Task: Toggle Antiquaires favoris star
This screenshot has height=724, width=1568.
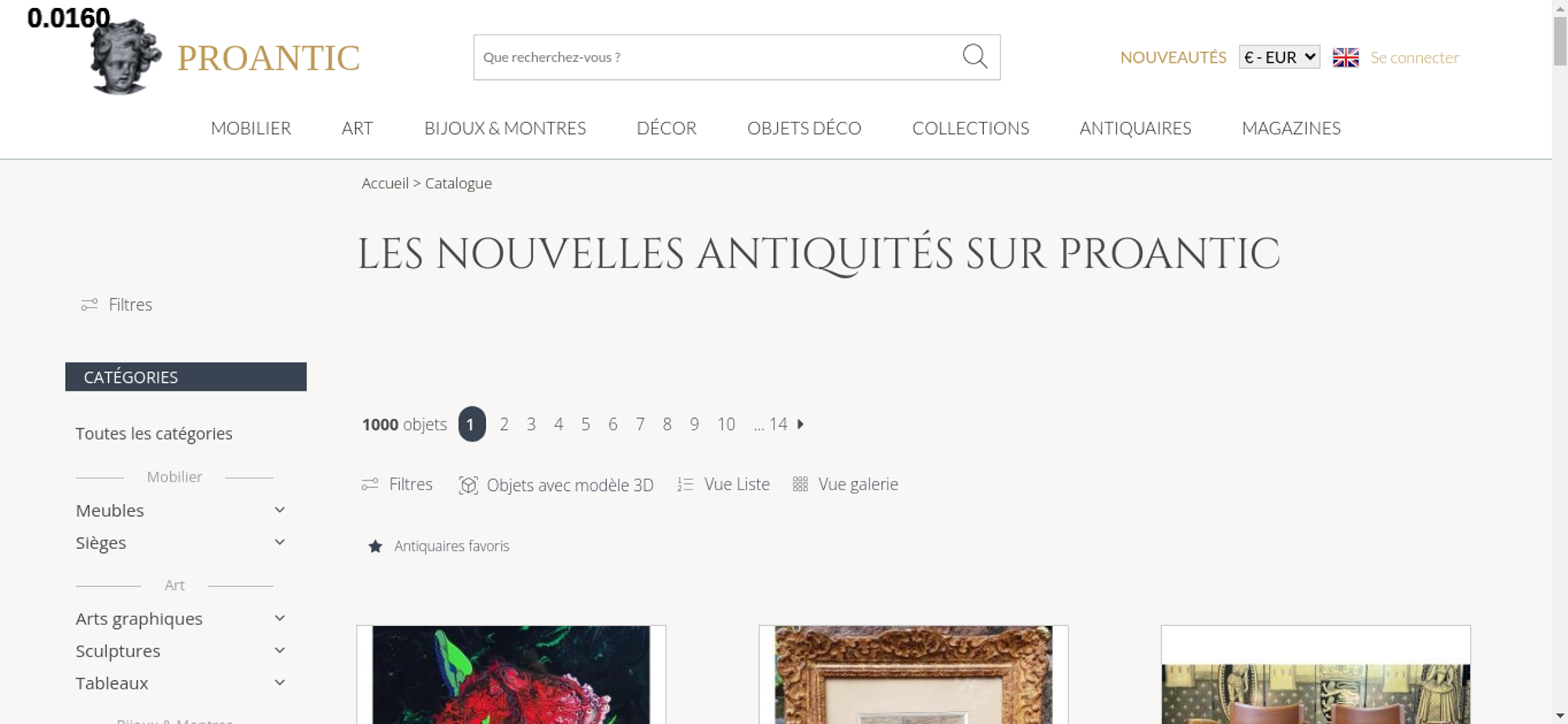Action: tap(376, 546)
